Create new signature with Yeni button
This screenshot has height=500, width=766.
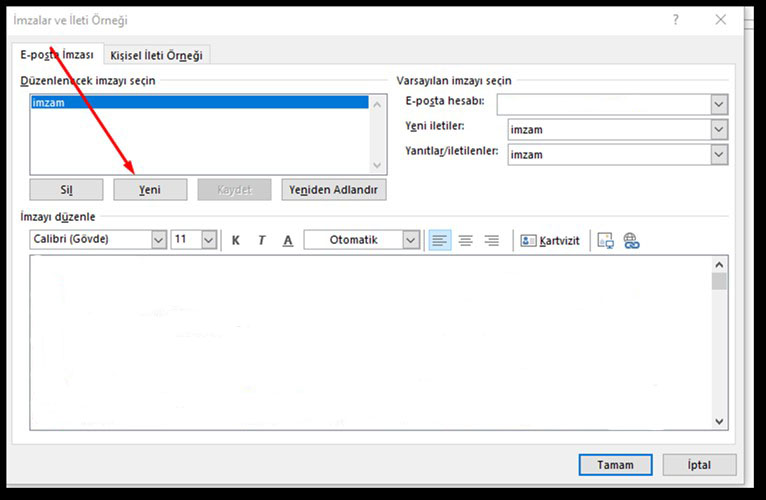point(150,190)
